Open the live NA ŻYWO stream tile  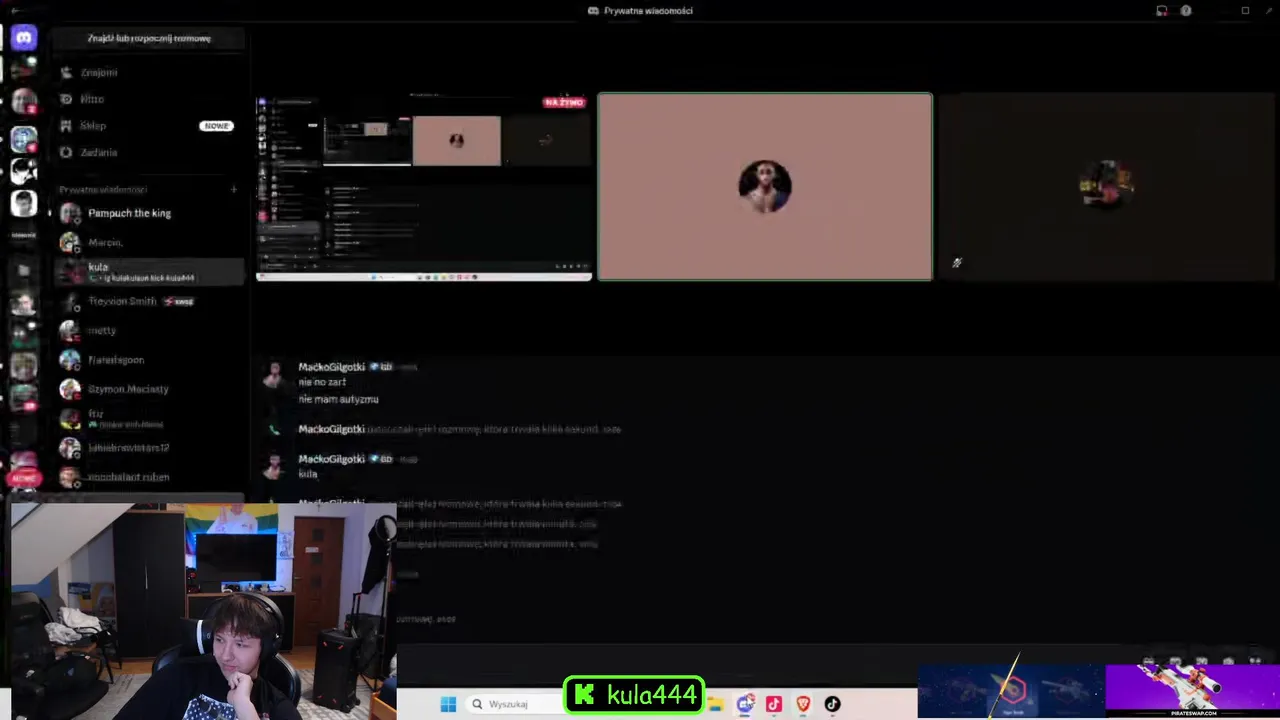(424, 187)
